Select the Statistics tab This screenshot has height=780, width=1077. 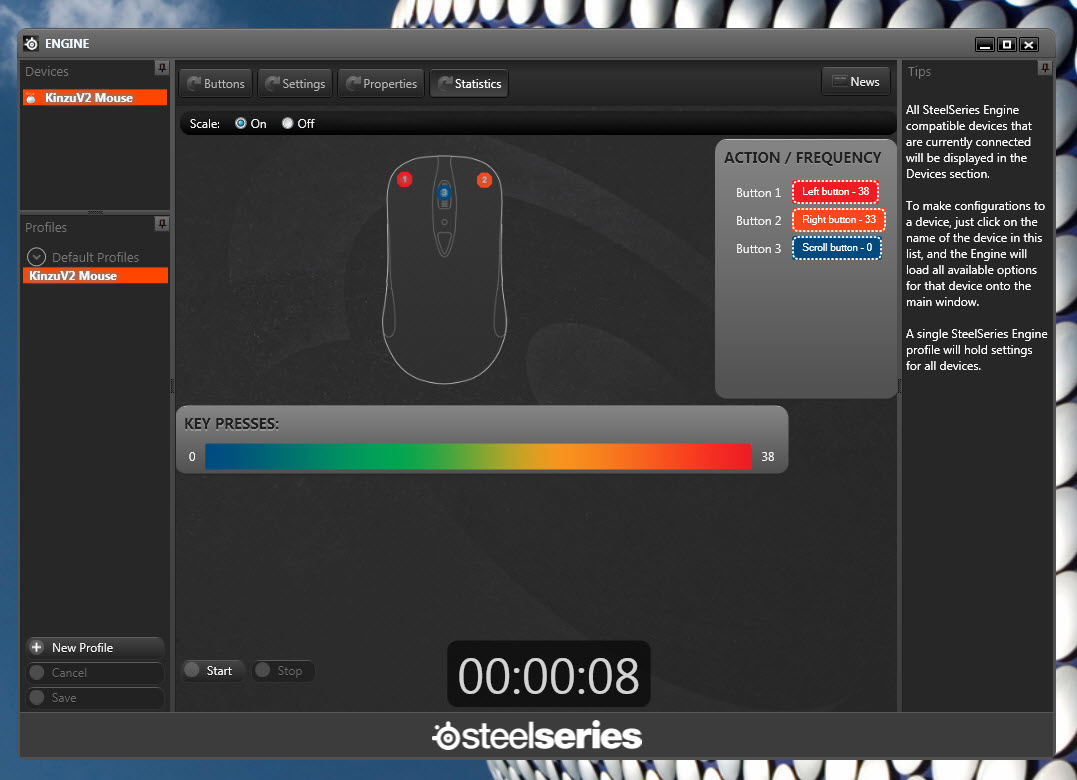[x=469, y=84]
